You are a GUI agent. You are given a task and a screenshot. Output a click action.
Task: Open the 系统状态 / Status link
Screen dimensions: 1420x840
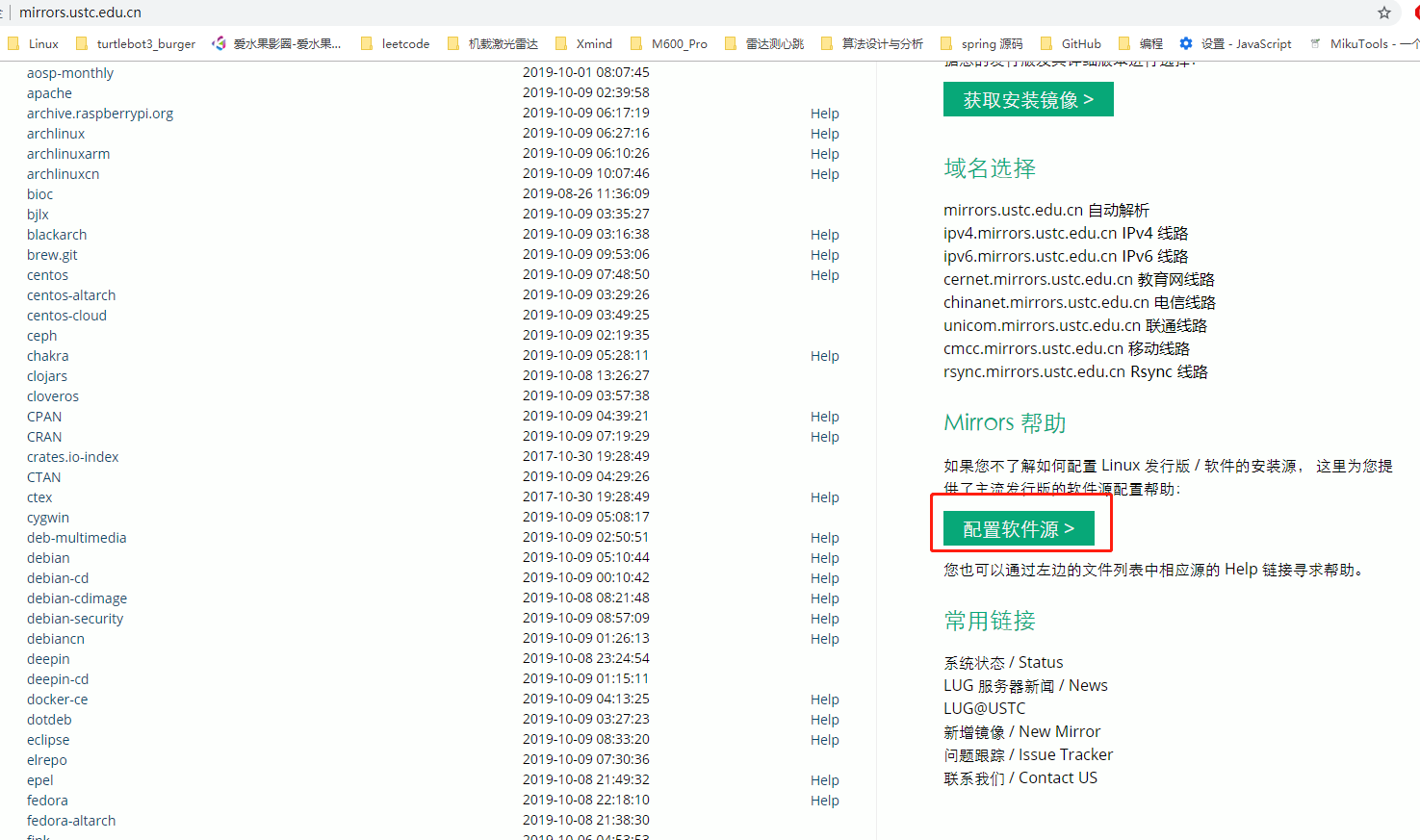[1003, 662]
